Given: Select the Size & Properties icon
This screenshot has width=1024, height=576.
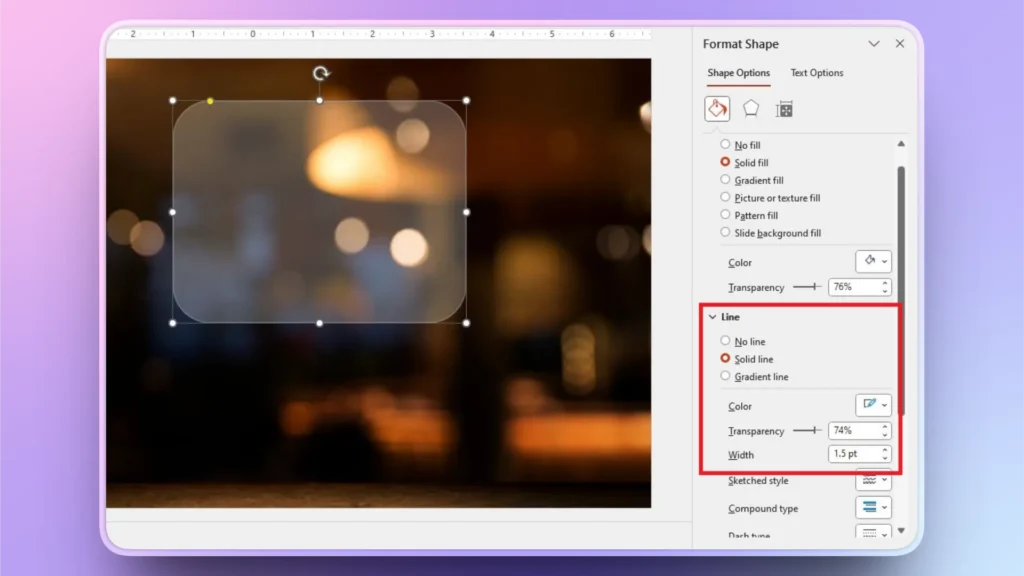Looking at the screenshot, I should coord(784,108).
